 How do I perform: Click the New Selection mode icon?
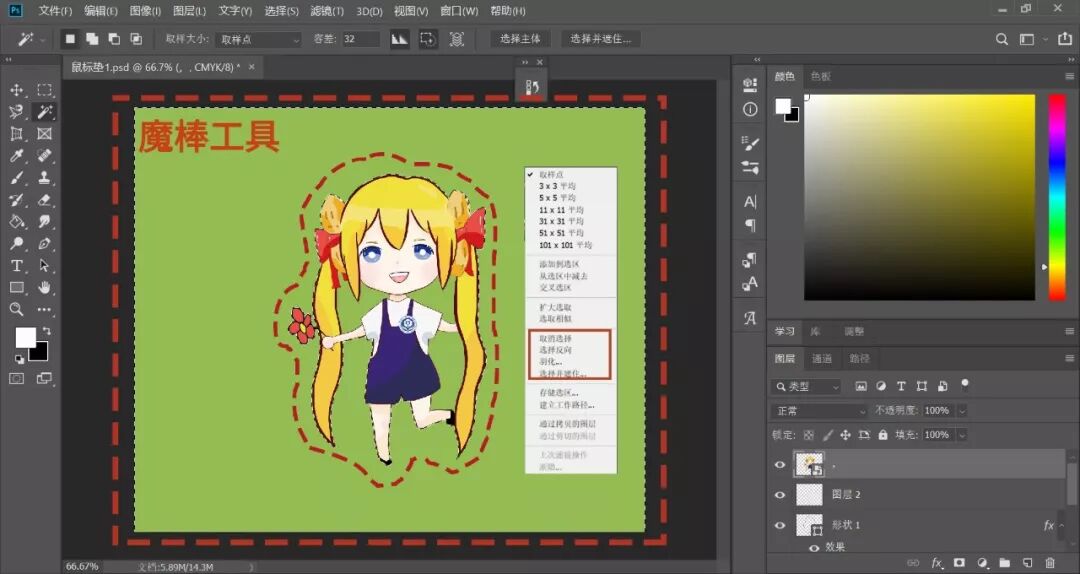(70, 39)
